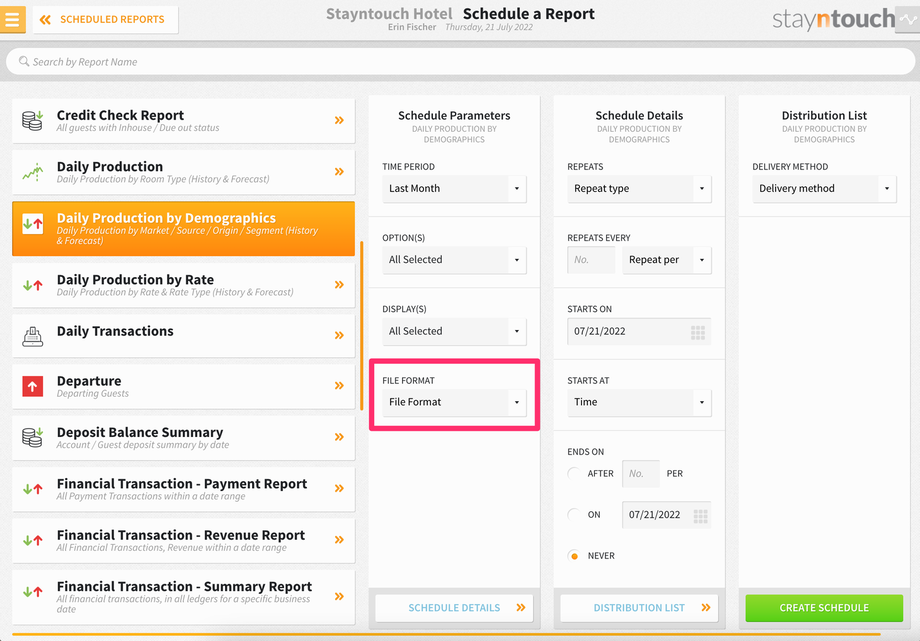Select the AFTER radio button
Image resolution: width=920 pixels, height=641 pixels.
(574, 473)
